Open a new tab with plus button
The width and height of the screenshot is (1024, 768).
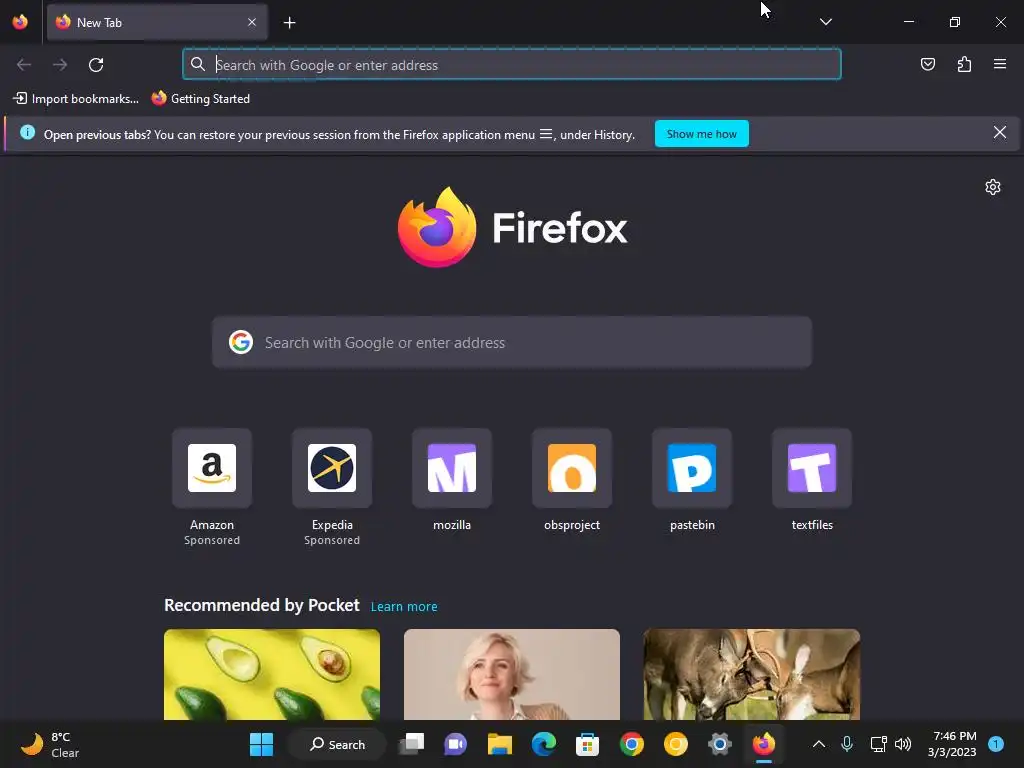tap(289, 23)
